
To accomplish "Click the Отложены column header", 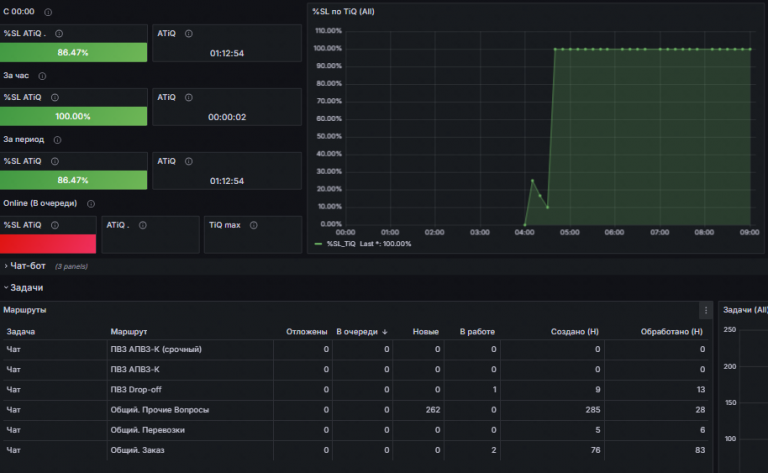I will 307,332.
